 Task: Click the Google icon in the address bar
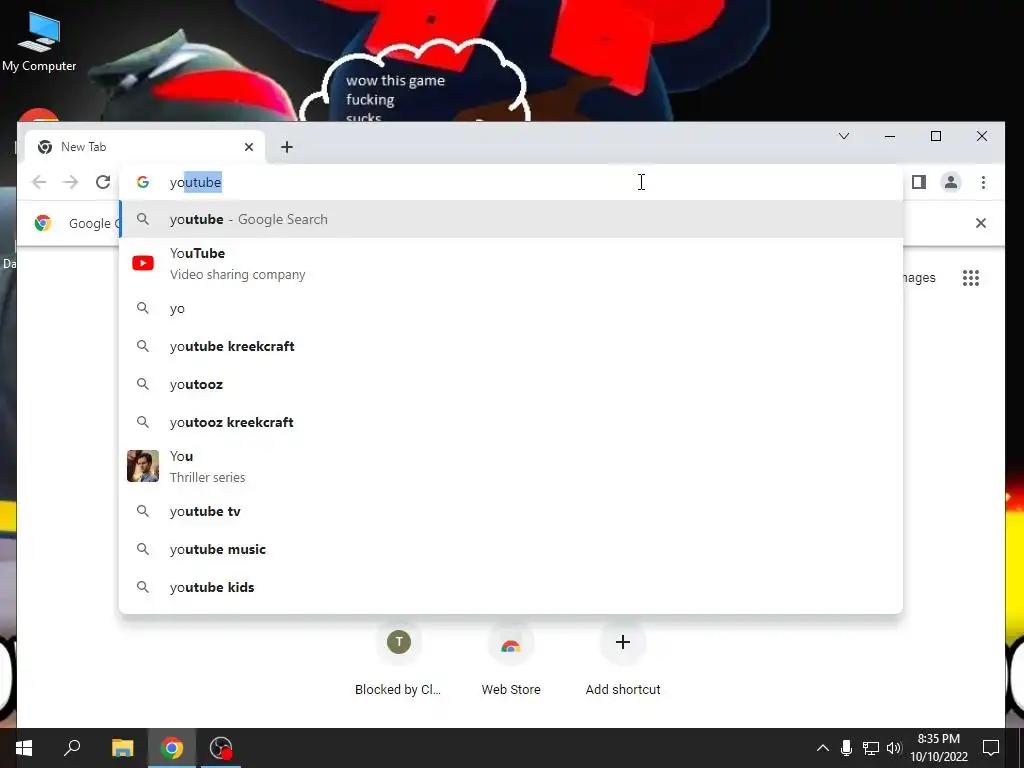(x=142, y=182)
